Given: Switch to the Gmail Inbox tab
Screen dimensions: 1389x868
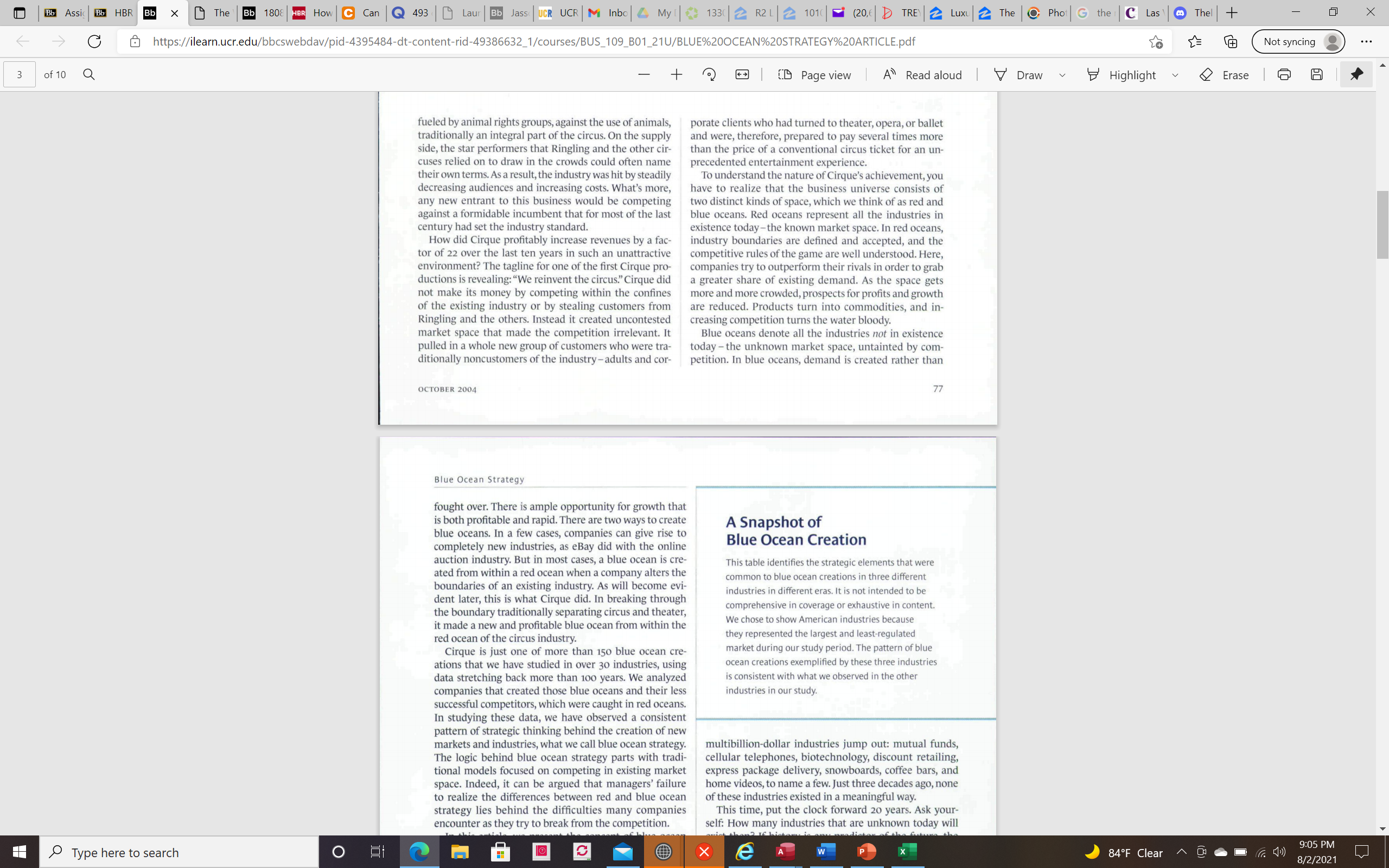Looking at the screenshot, I should [x=607, y=12].
